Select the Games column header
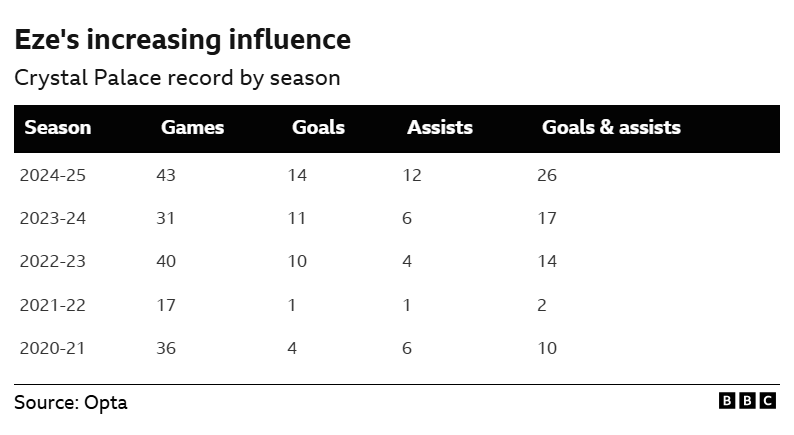The image size is (794, 435). pyautogui.click(x=192, y=128)
